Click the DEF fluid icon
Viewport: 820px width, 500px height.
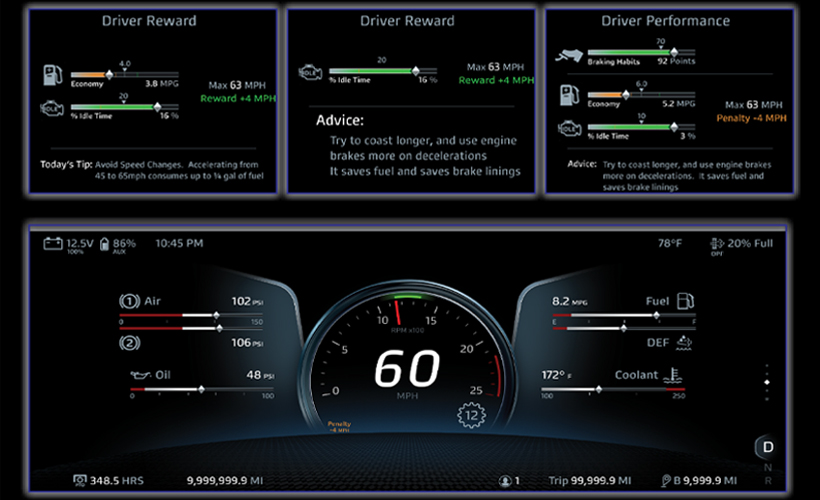684,343
